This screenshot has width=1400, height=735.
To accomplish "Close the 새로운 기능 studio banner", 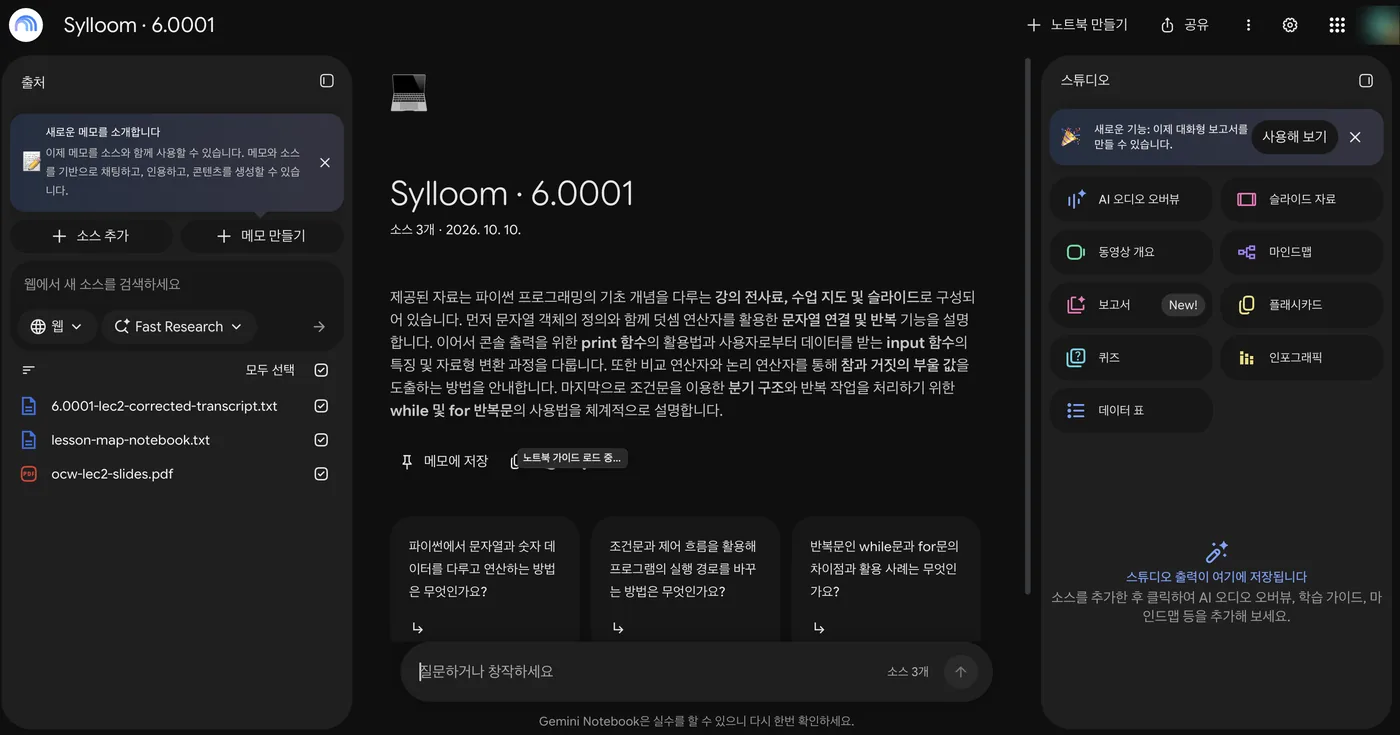I will (x=1355, y=137).
